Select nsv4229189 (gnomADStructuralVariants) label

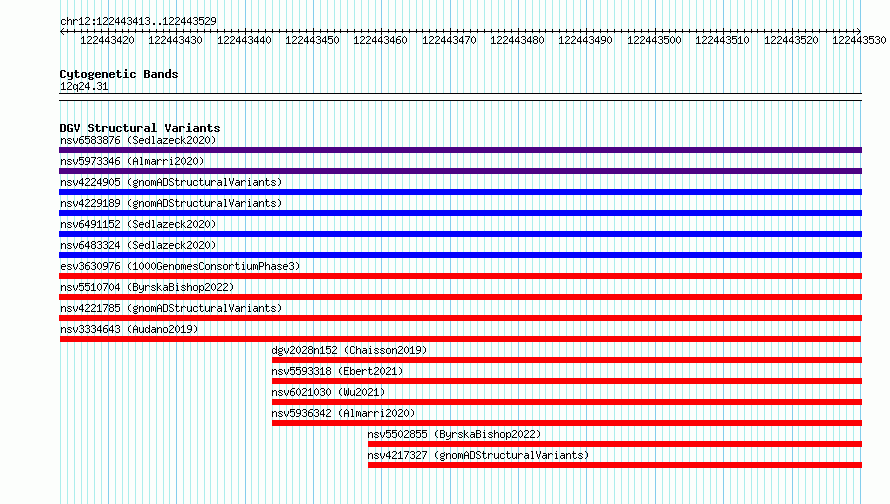coord(171,203)
